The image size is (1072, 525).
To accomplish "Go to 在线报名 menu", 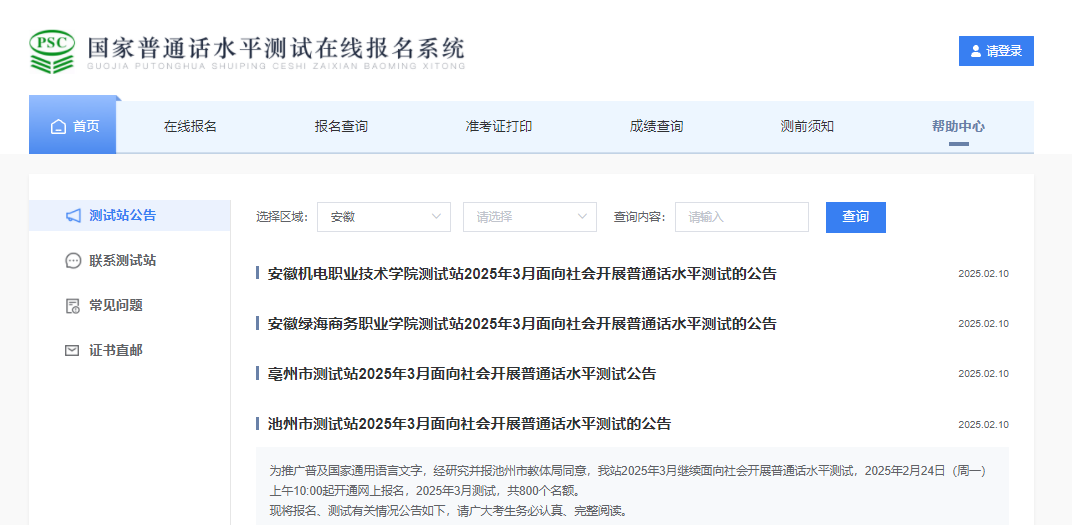I will coord(190,126).
